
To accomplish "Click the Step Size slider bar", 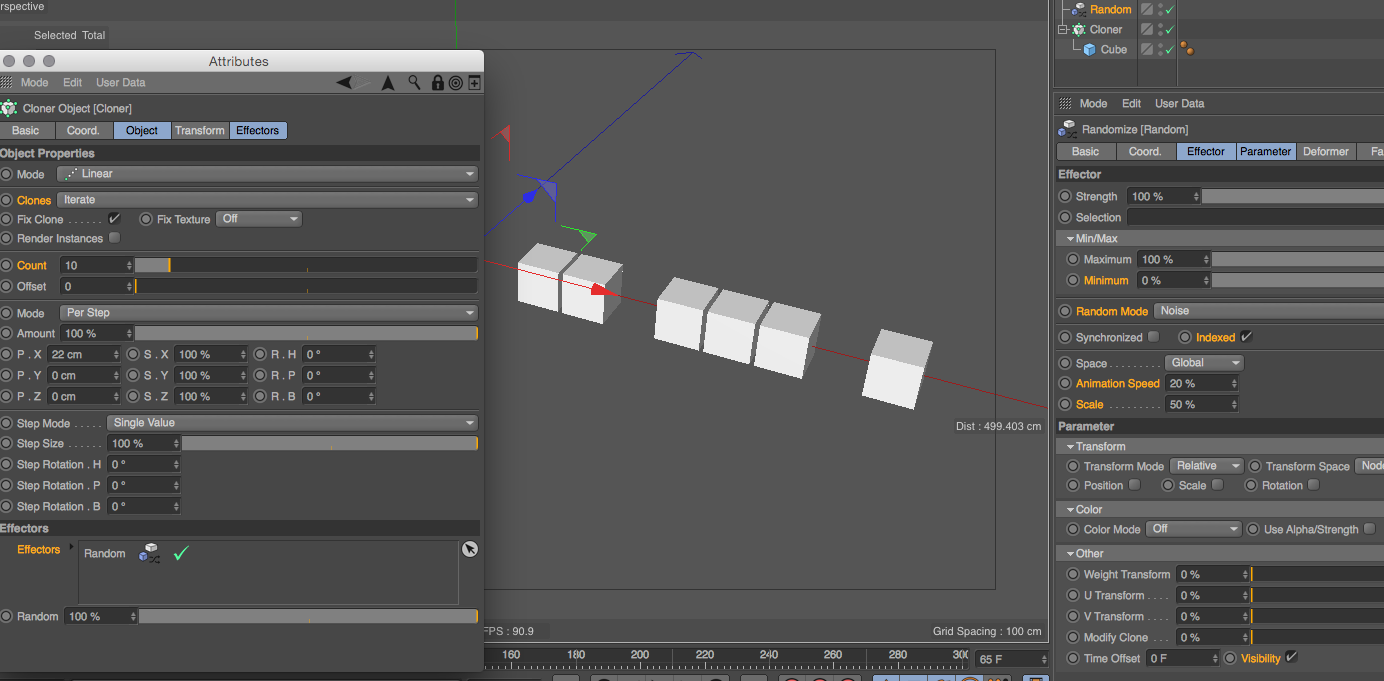I will 329,443.
